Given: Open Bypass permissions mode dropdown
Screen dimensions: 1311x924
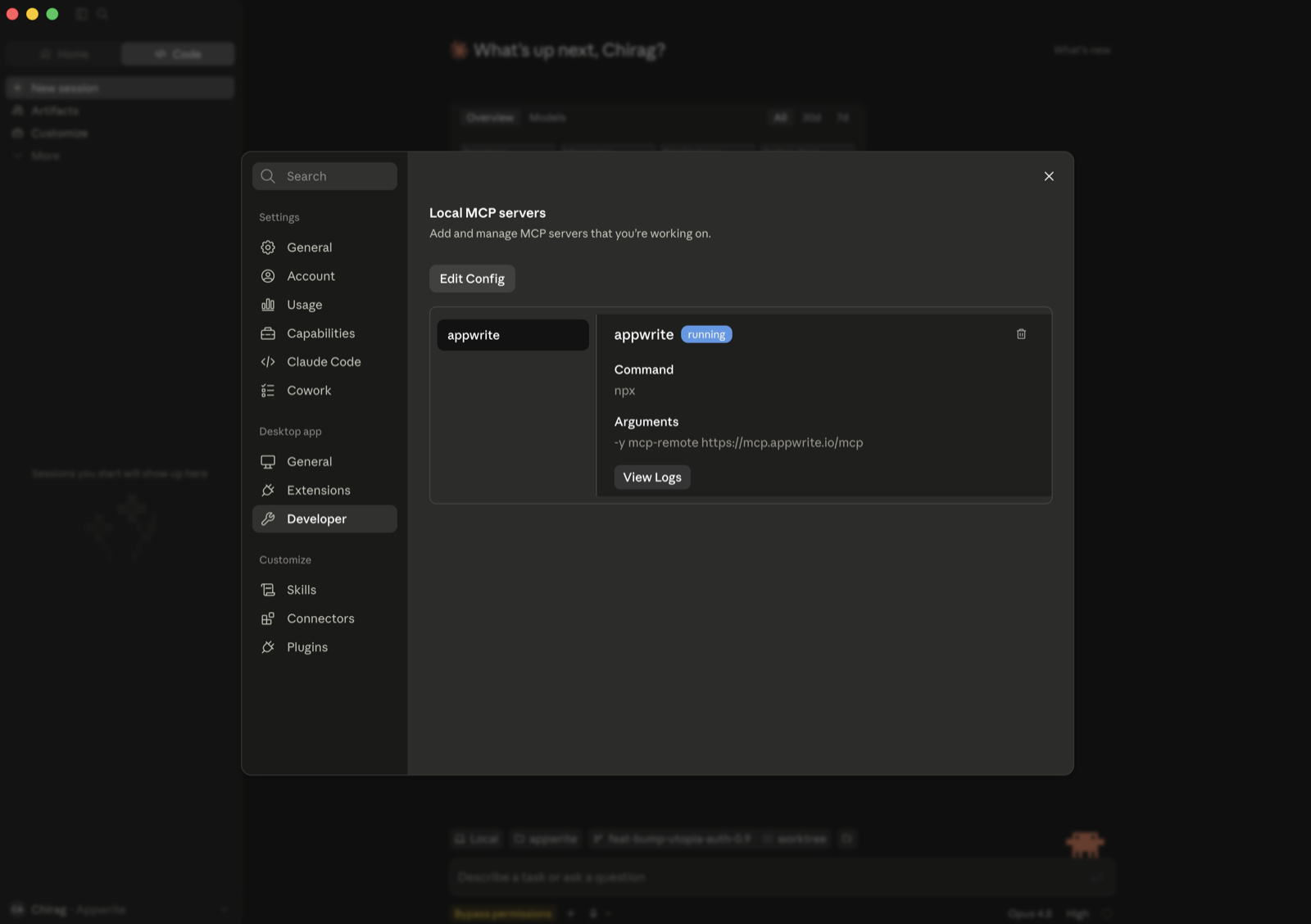Looking at the screenshot, I should (x=503, y=913).
